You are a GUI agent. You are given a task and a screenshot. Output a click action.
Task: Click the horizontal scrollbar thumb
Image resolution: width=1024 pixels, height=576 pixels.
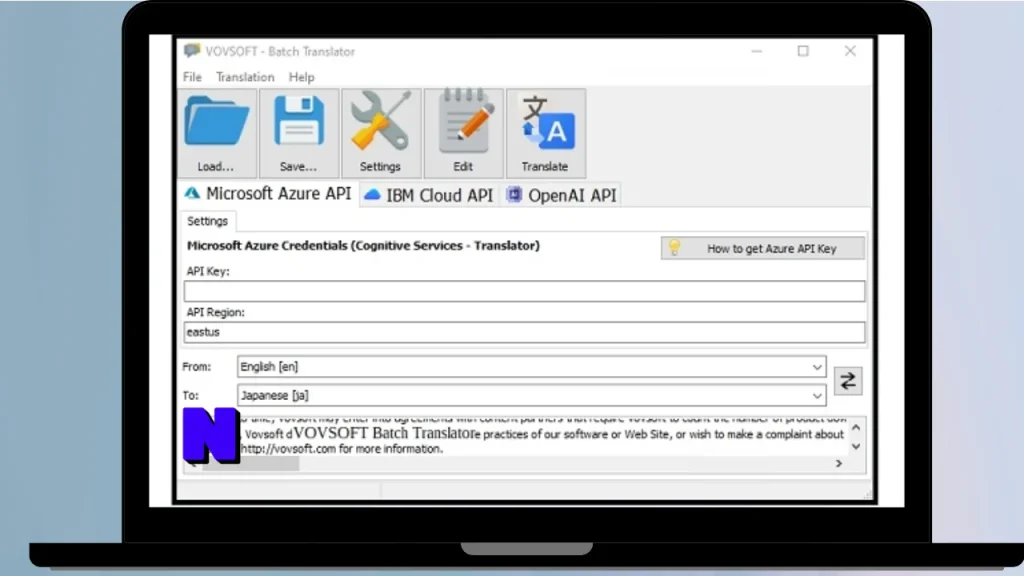point(251,464)
